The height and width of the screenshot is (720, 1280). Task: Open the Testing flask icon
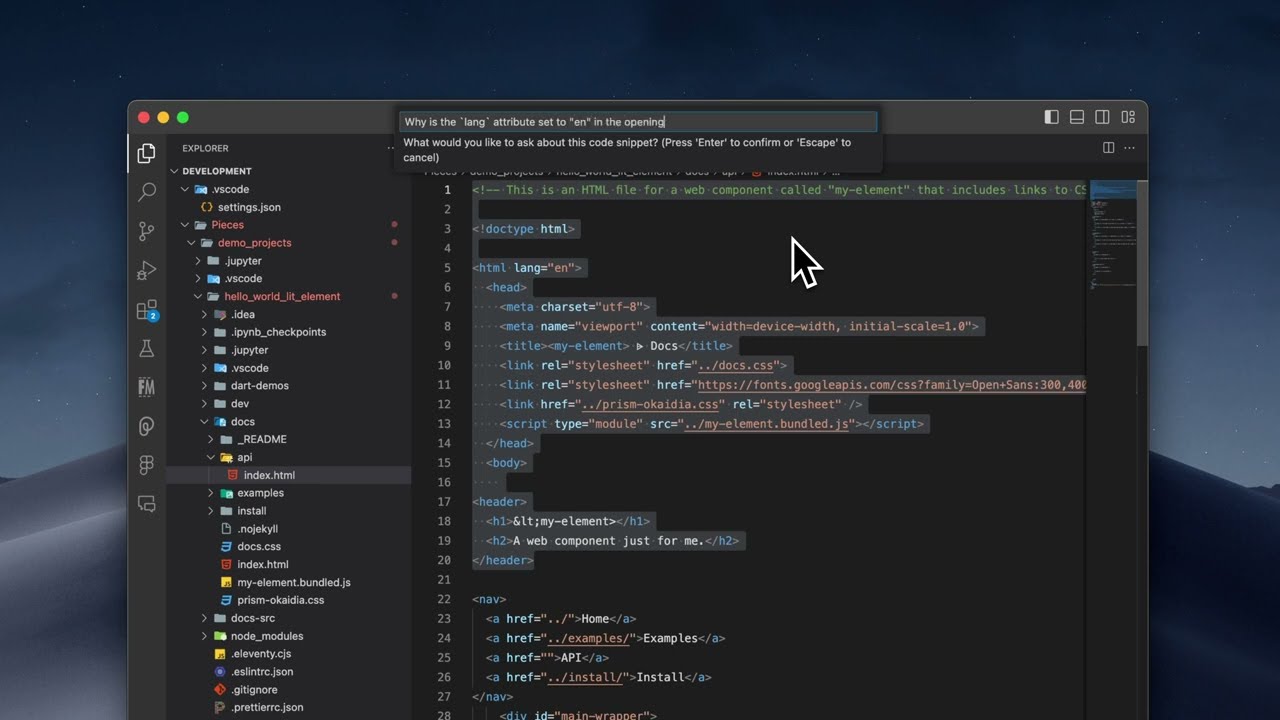click(x=147, y=349)
